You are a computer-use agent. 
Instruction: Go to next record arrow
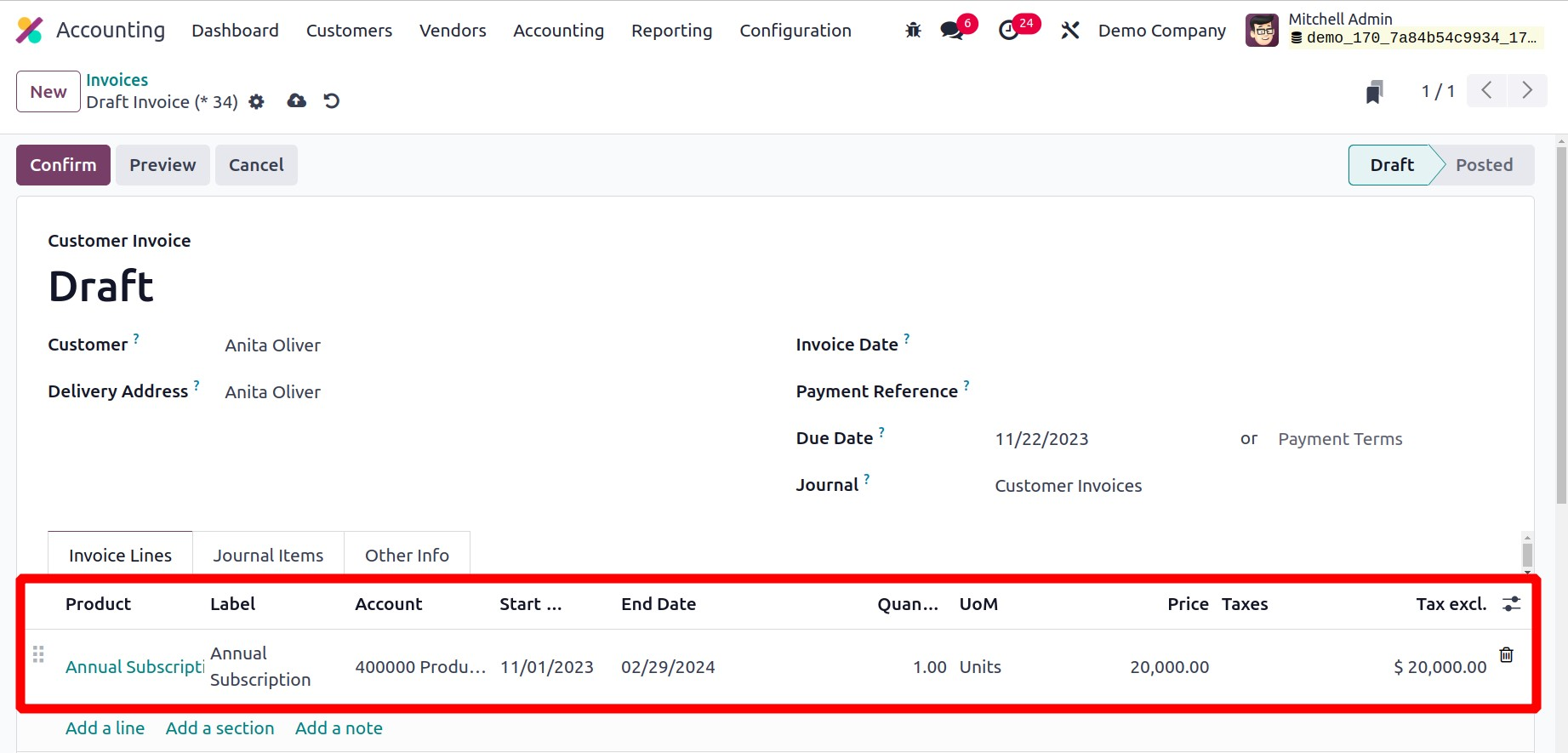1527,91
